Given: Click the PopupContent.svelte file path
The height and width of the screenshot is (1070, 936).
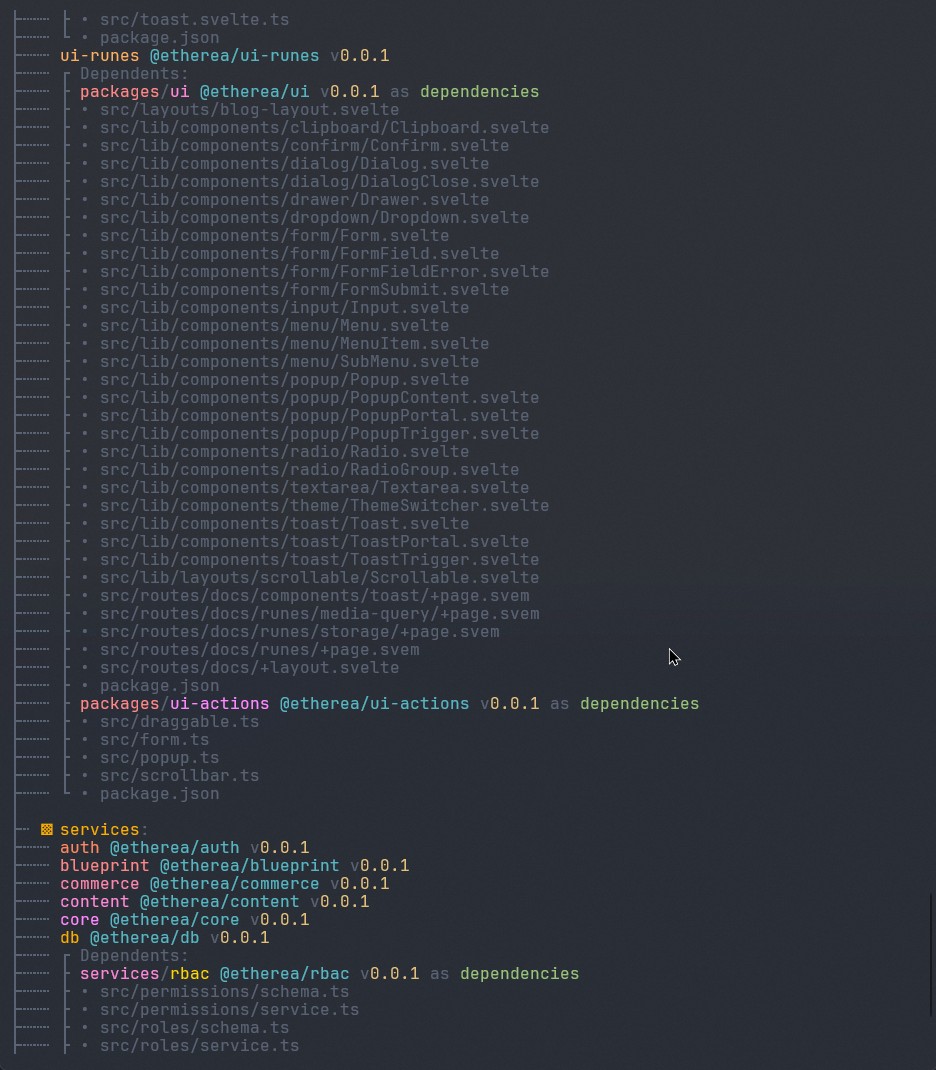Looking at the screenshot, I should click(x=319, y=398).
